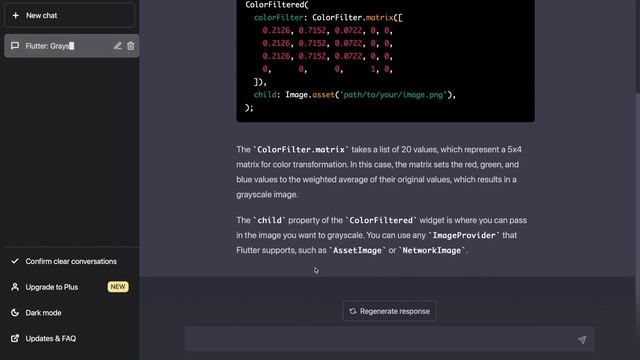Image resolution: width=640 pixels, height=360 pixels.
Task: Click the ColorFiltered( line in code block
Action: tap(277, 5)
